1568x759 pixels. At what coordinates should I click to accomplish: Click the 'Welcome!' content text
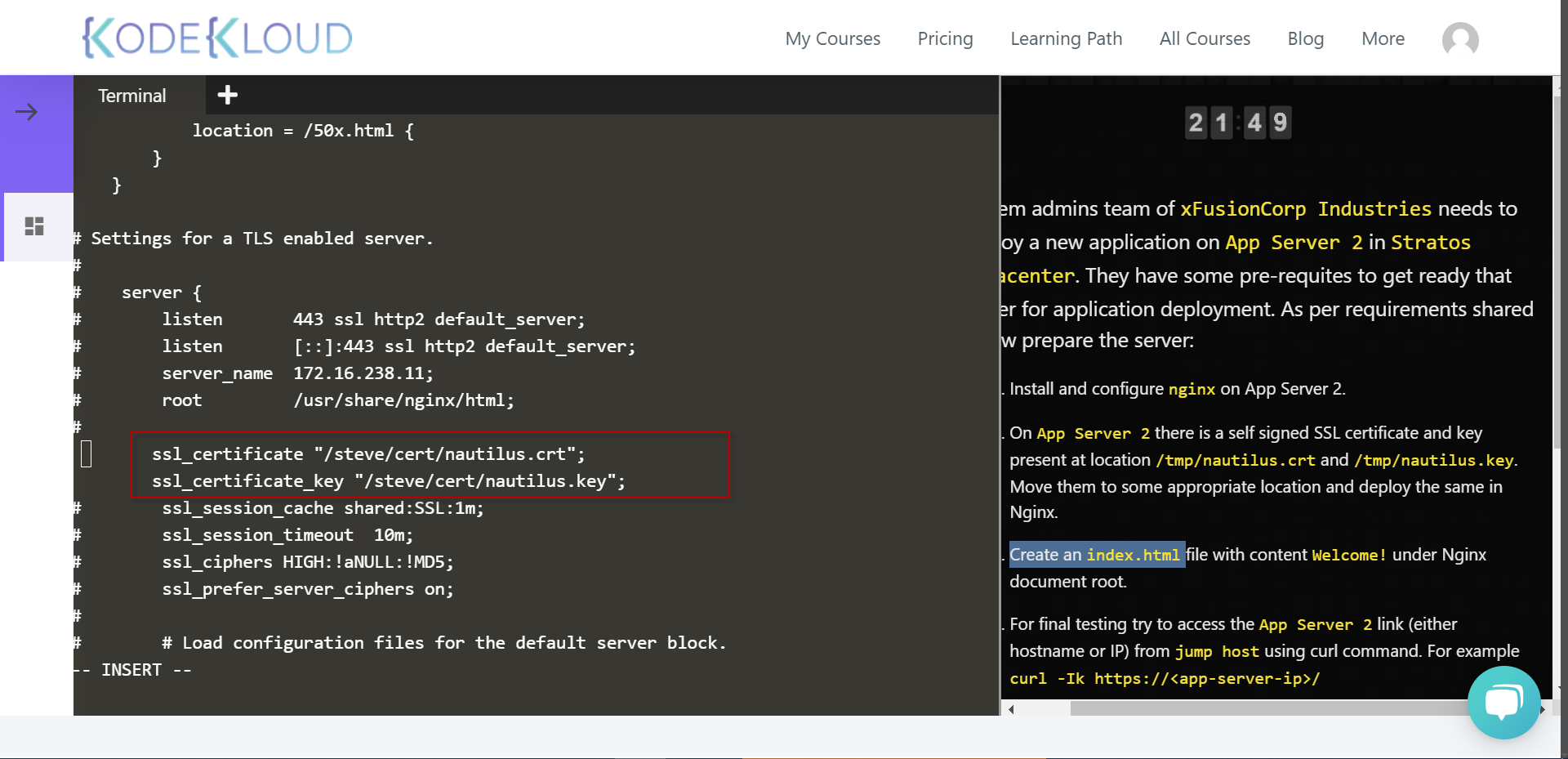click(1348, 555)
